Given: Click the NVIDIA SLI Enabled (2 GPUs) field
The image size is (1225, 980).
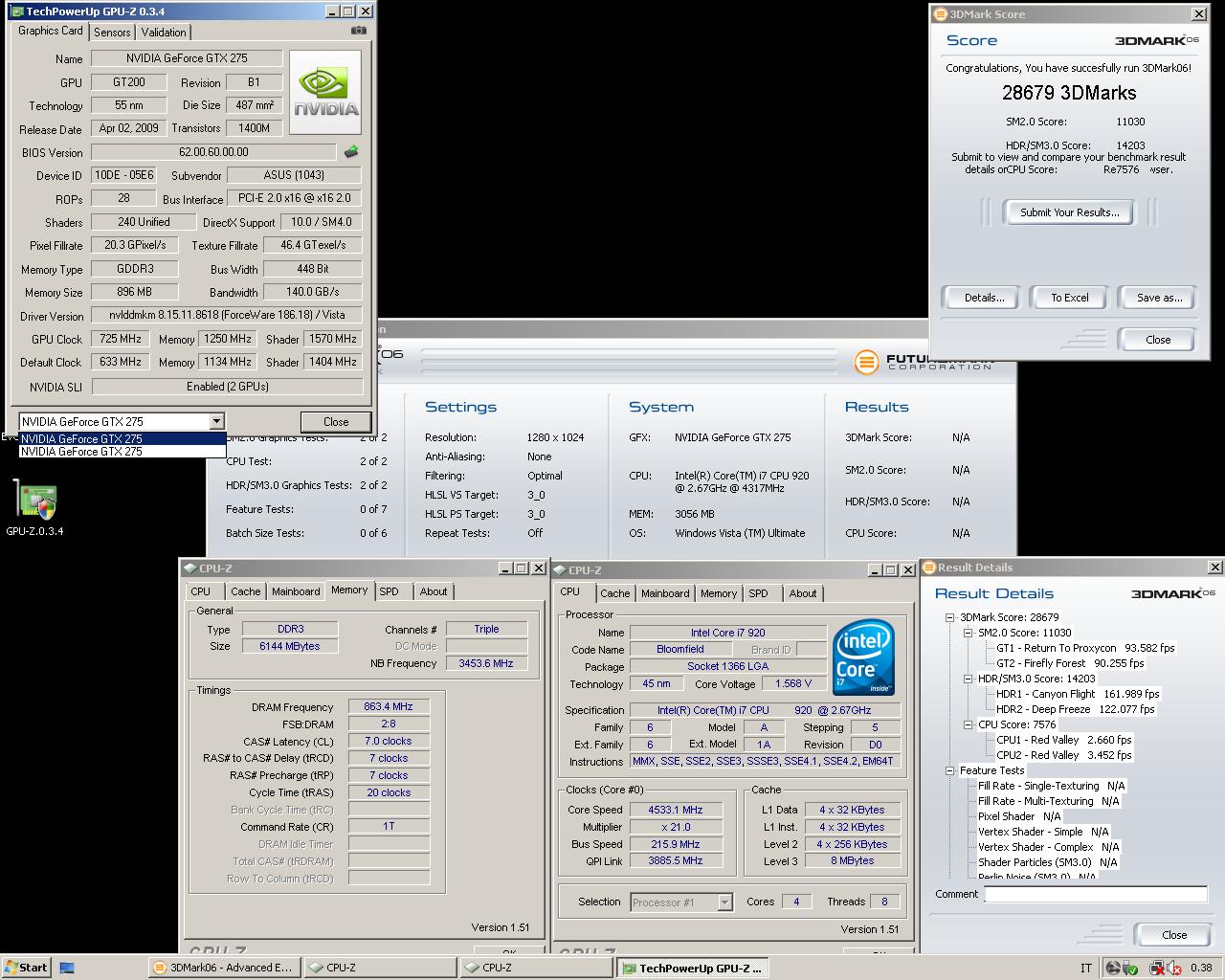Looking at the screenshot, I should point(227,387).
